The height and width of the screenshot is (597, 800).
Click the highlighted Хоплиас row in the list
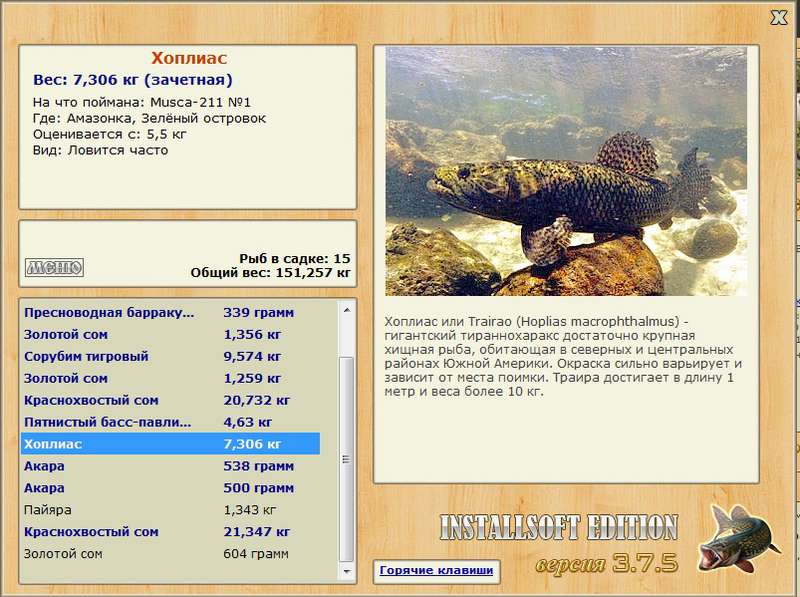tap(170, 444)
